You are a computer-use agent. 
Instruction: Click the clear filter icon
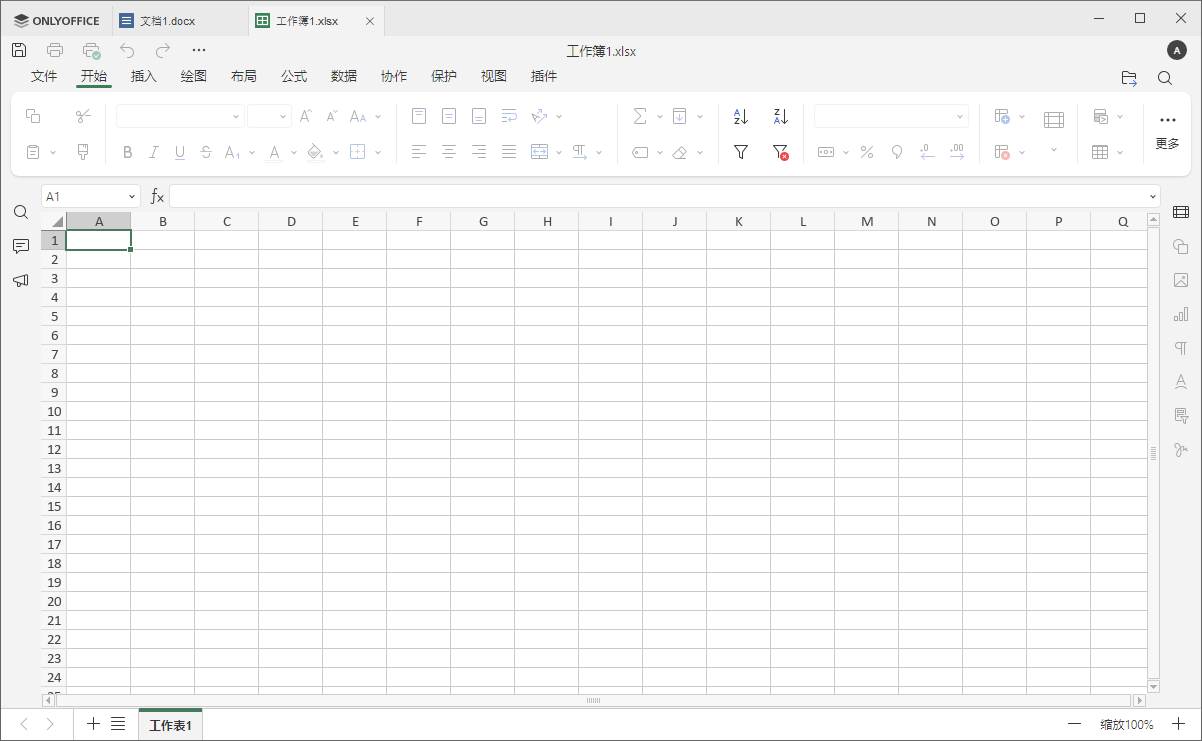(x=781, y=152)
